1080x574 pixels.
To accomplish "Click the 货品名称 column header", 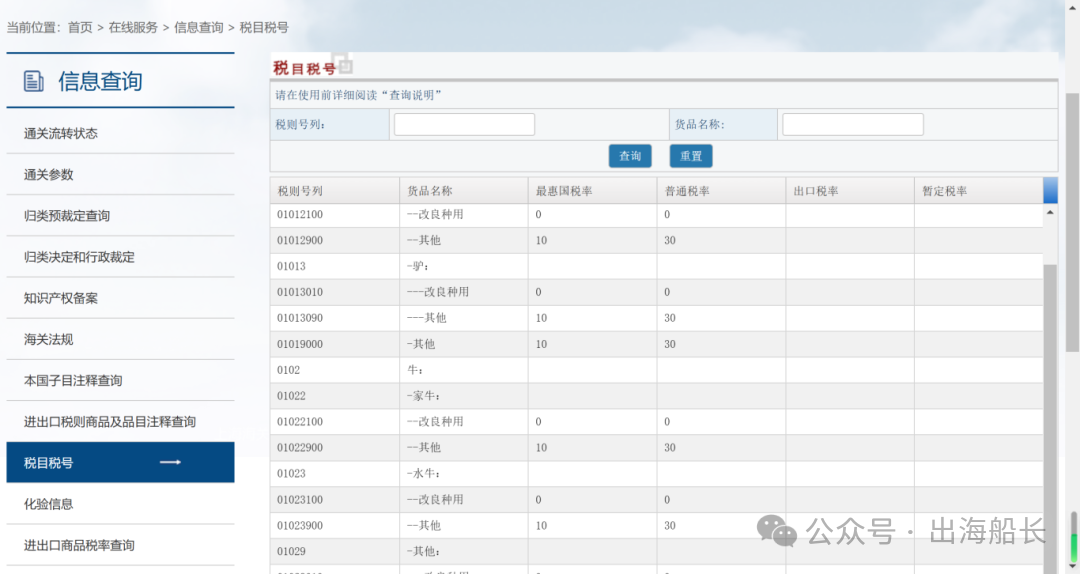I will 464,191.
